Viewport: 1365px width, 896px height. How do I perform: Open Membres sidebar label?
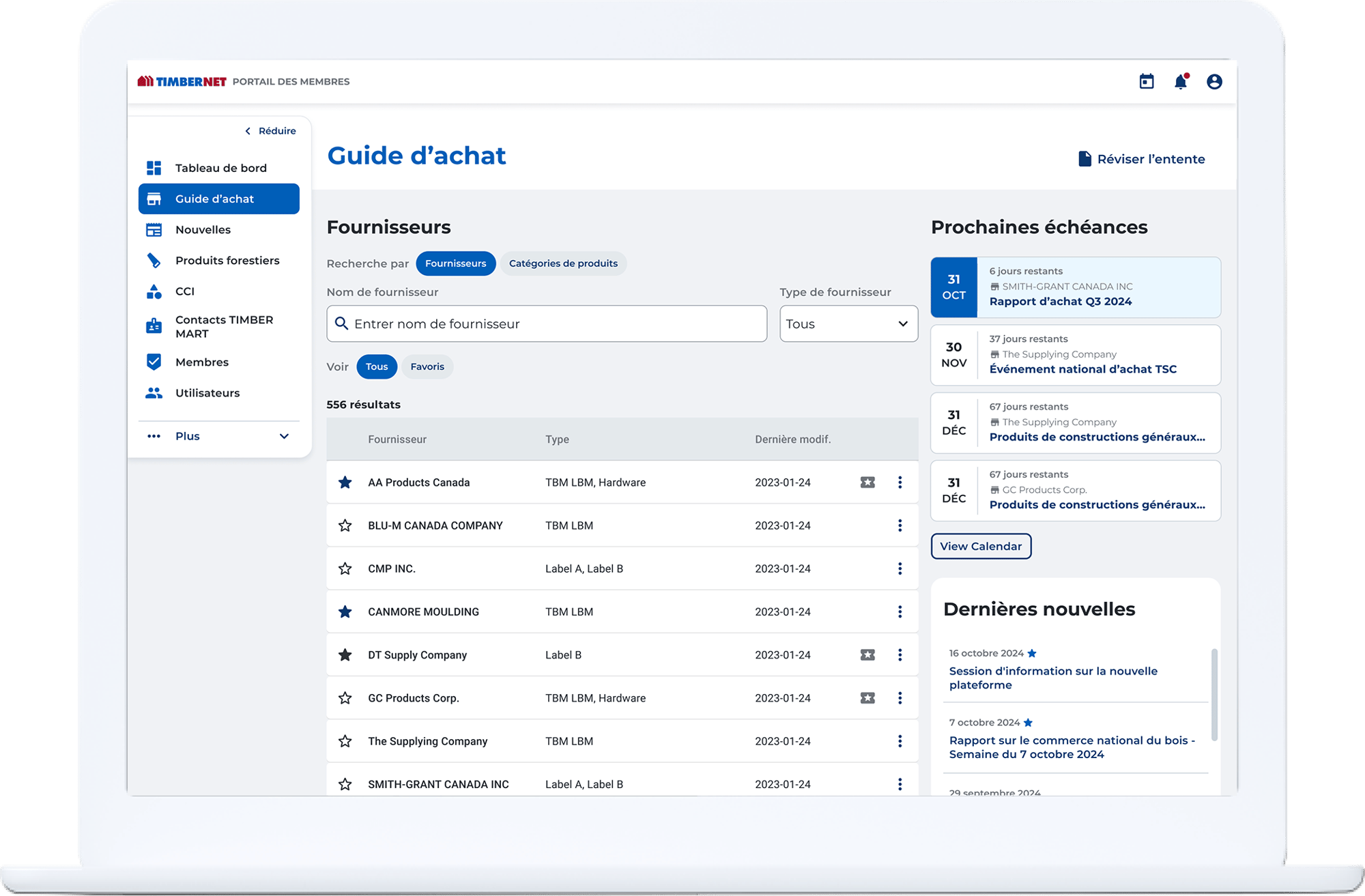[x=202, y=362]
